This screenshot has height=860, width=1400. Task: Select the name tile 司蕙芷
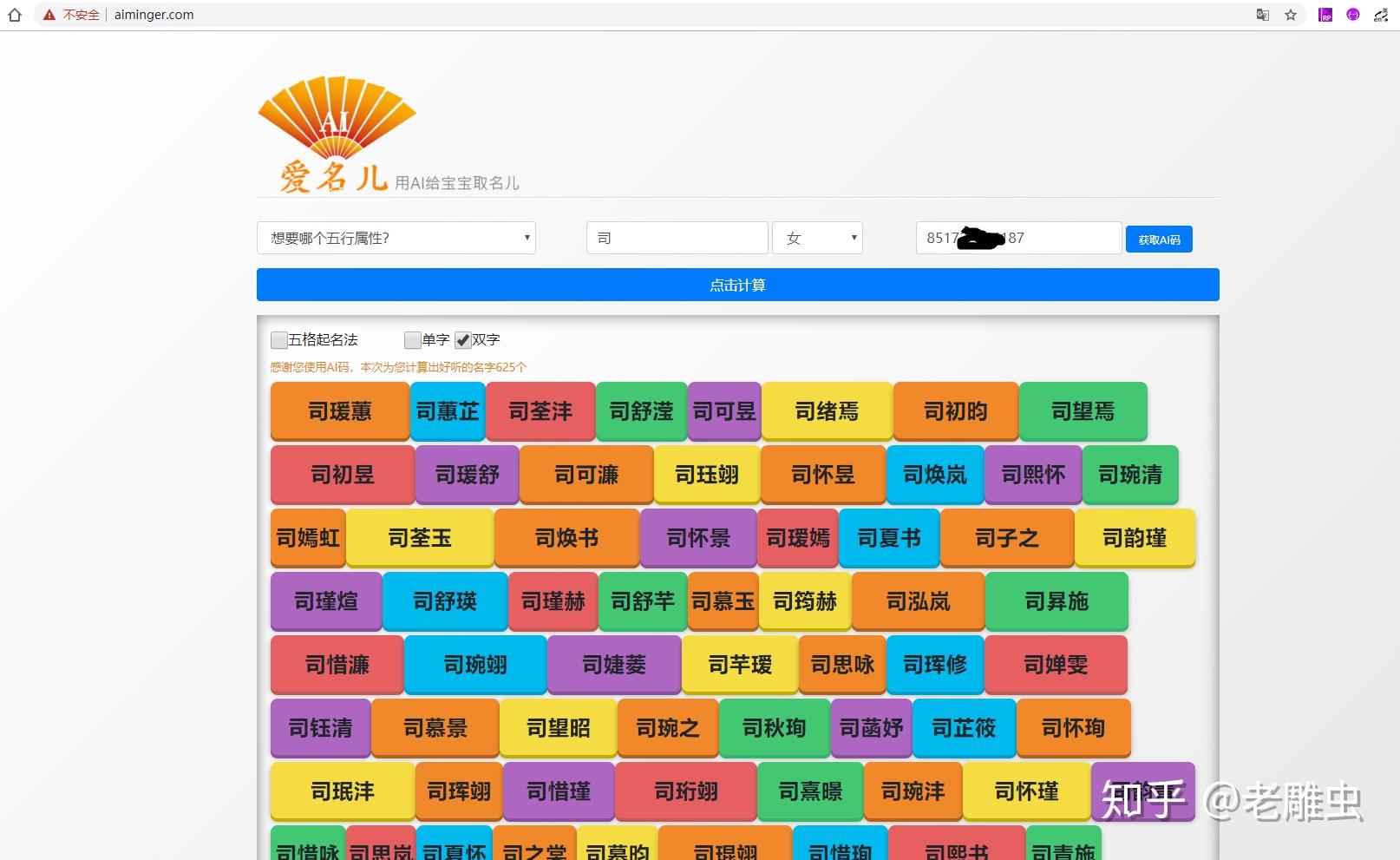tap(448, 411)
